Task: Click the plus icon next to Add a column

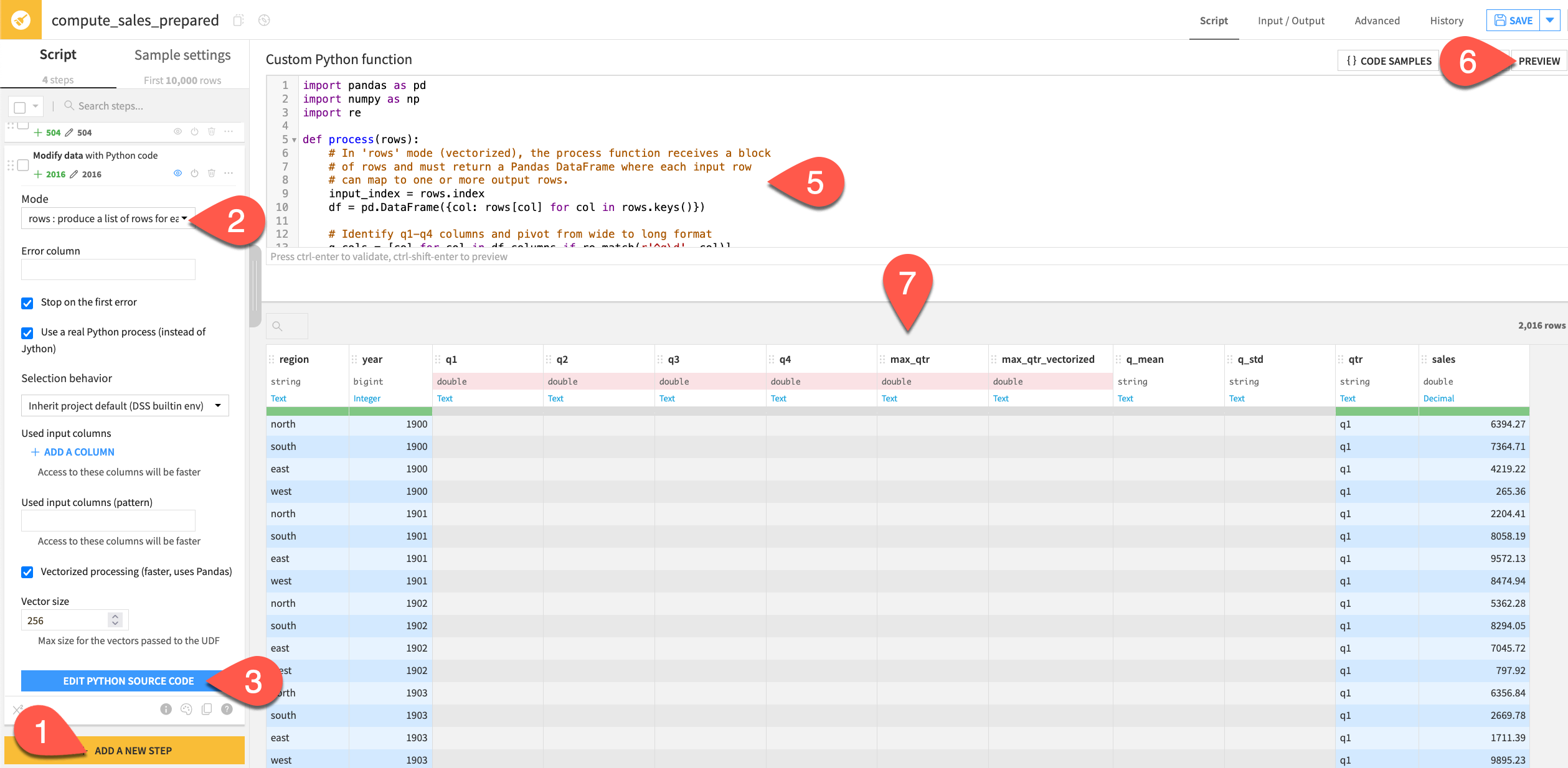Action: click(x=35, y=452)
